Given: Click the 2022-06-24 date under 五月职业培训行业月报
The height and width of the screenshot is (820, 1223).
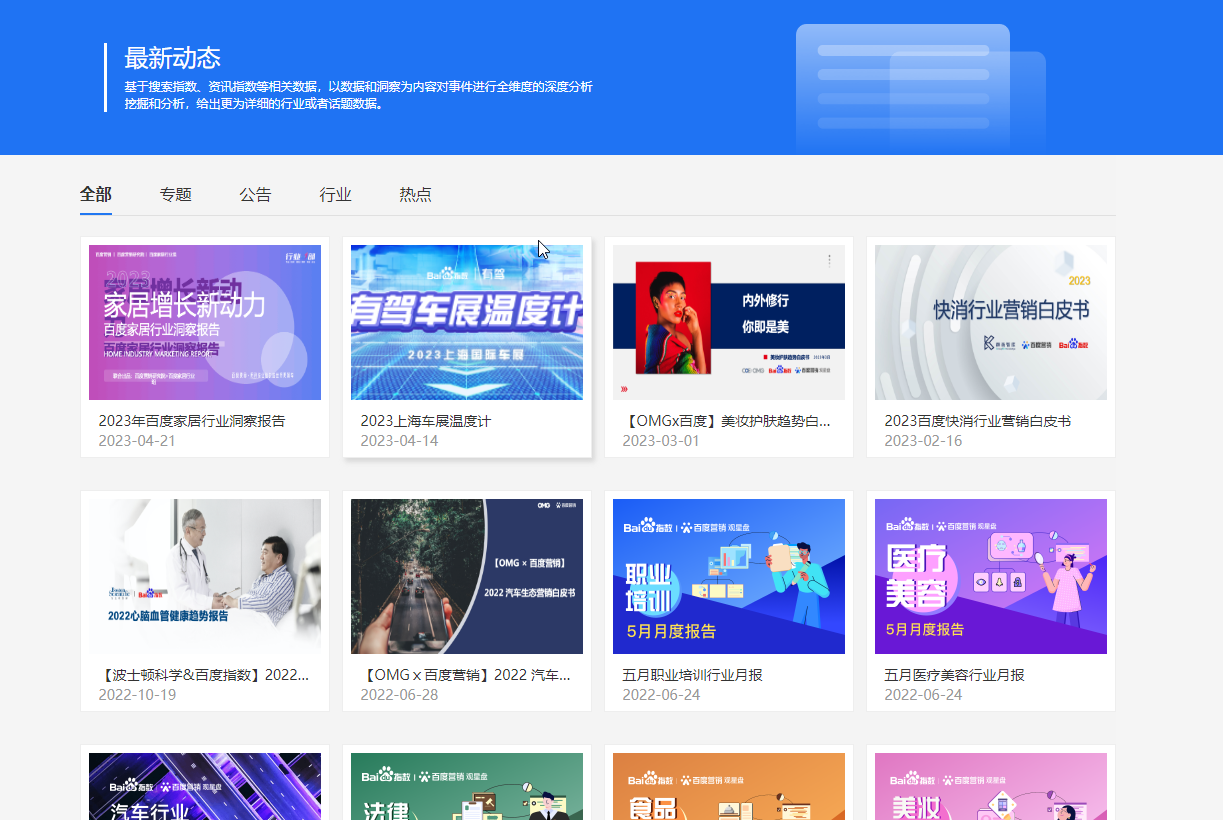Looking at the screenshot, I should (x=661, y=695).
